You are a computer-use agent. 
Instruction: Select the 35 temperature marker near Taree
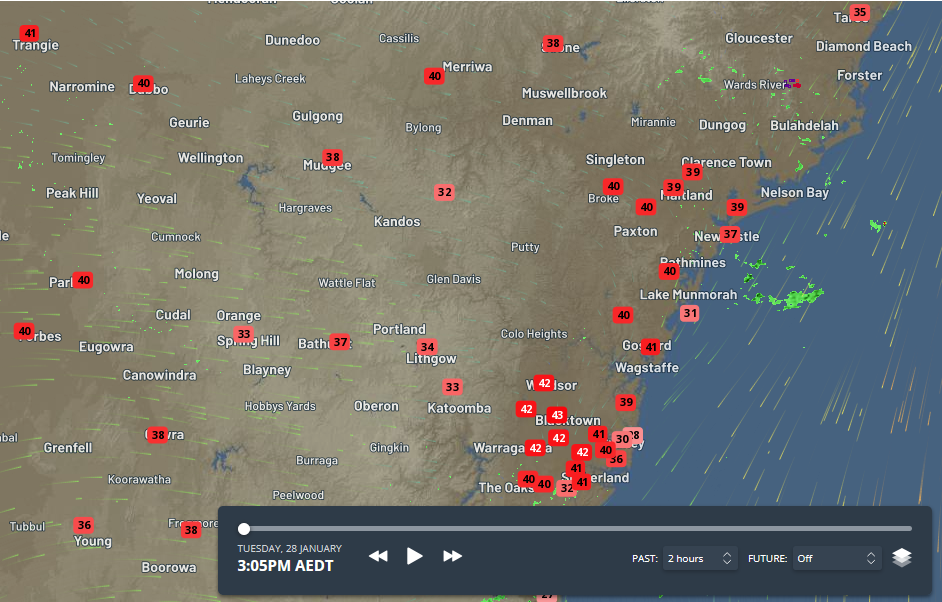[x=859, y=13]
